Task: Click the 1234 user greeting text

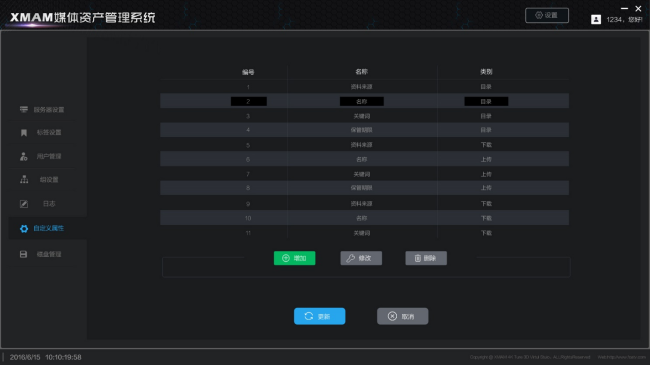Action: (624, 19)
